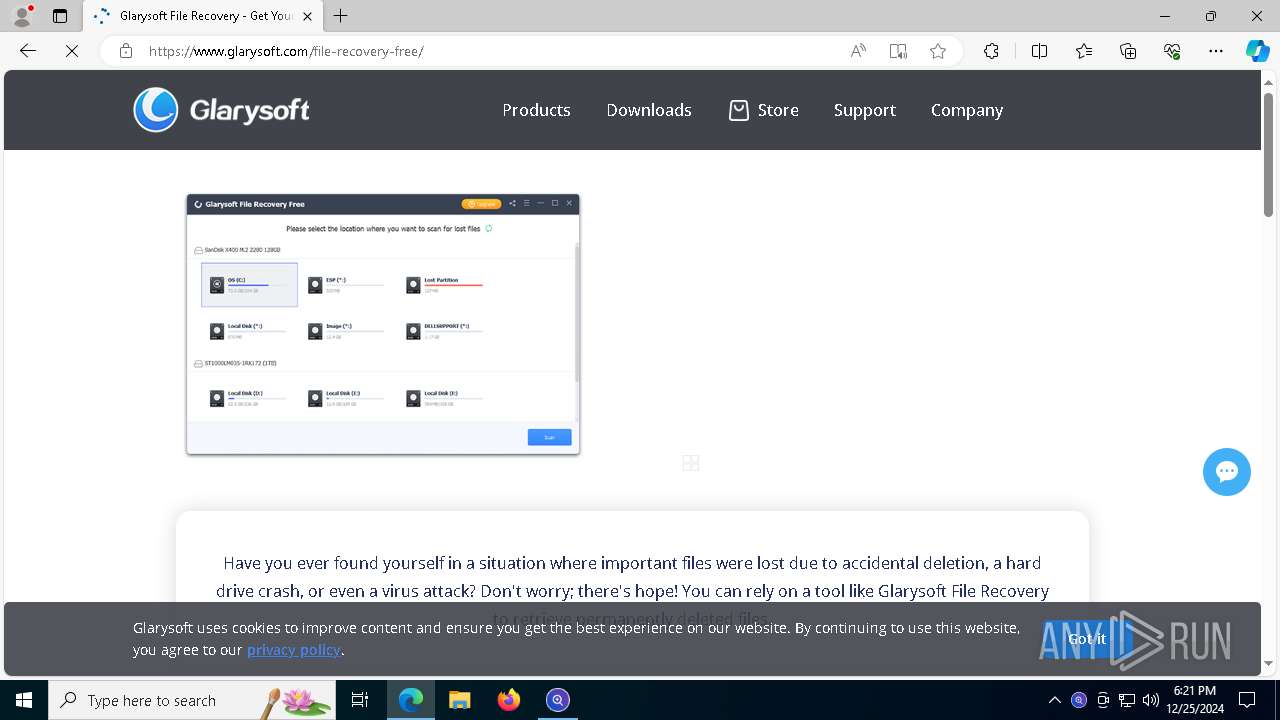Open Read aloud in address bar
The image size is (1280, 720).
pos(858,51)
